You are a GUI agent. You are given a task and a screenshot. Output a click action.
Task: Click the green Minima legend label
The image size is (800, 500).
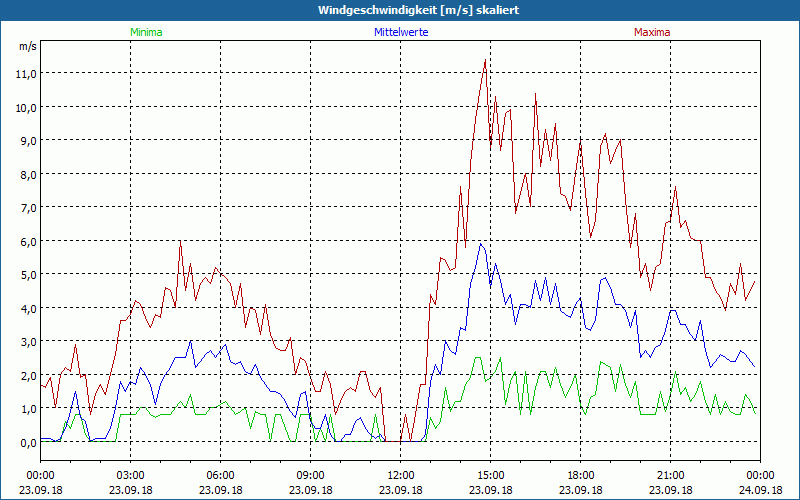click(x=145, y=32)
